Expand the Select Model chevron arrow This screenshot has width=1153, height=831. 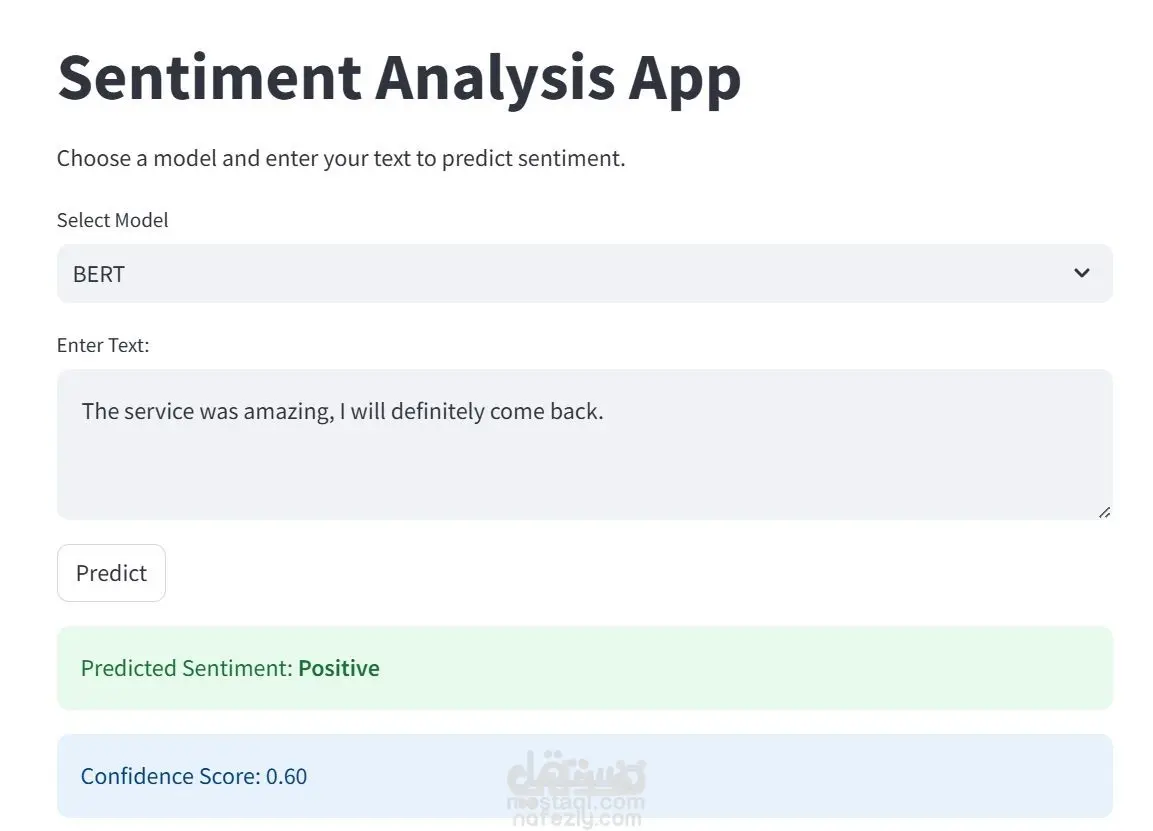click(x=1081, y=273)
